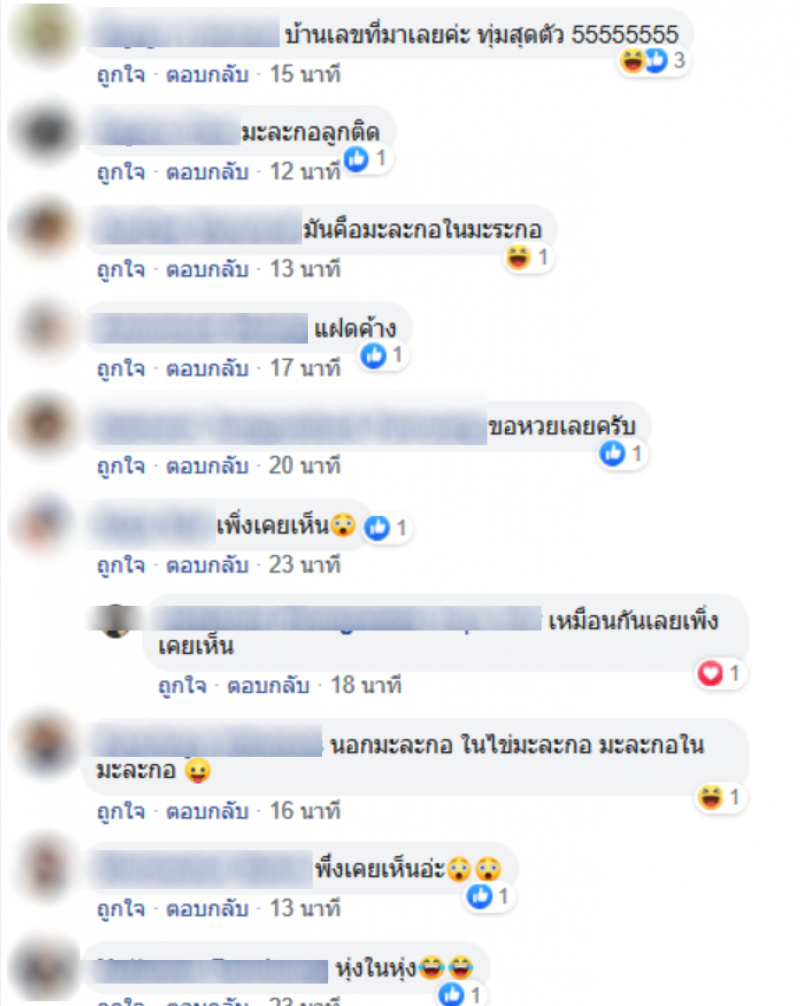Open the profile picture of the top commenter
The width and height of the screenshot is (800, 1006).
(x=44, y=33)
